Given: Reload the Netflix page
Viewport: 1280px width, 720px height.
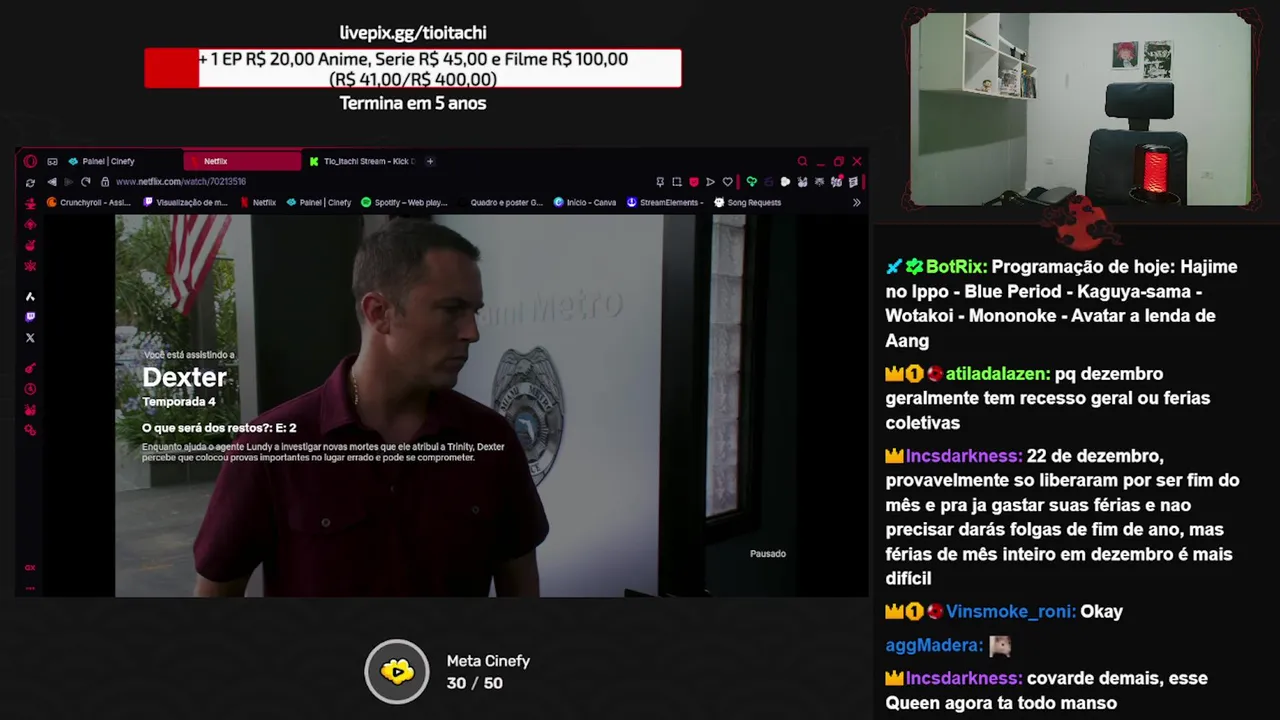Looking at the screenshot, I should [x=86, y=182].
